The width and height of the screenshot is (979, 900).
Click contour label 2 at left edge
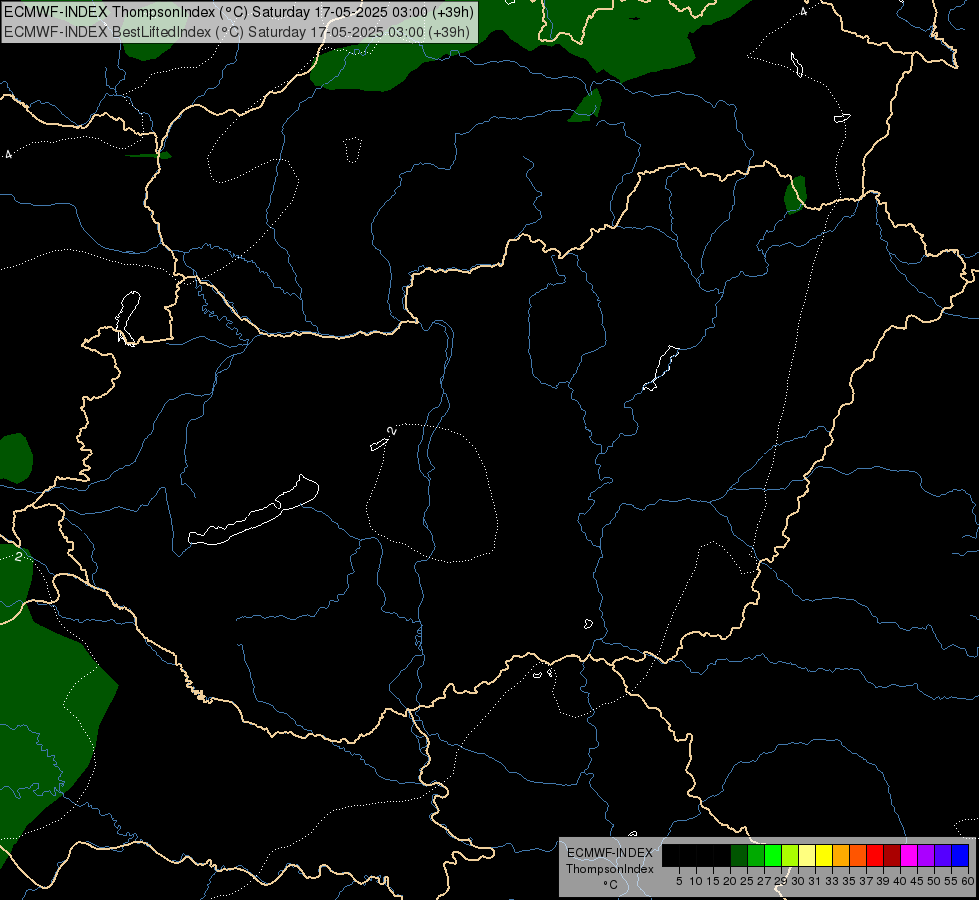point(19,556)
